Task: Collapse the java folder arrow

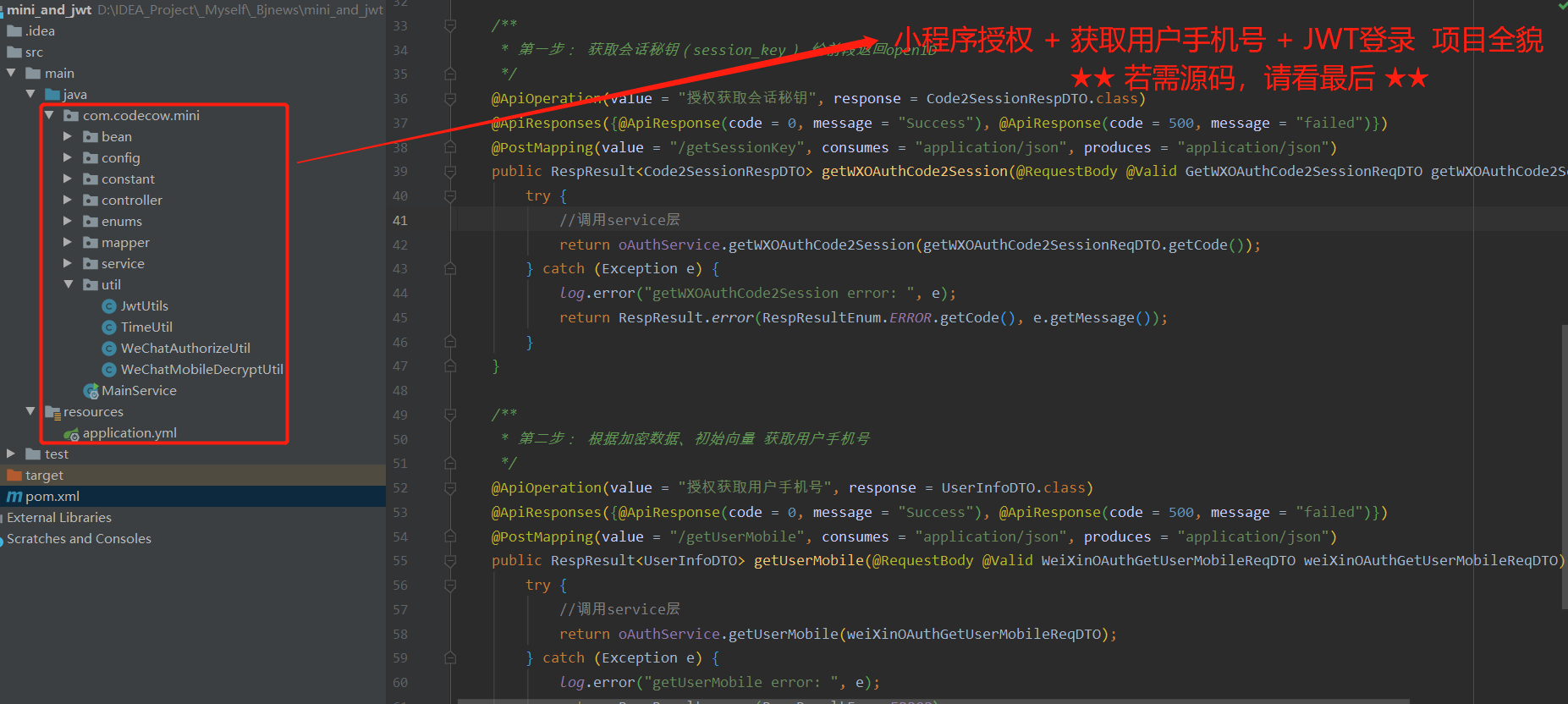Action: [x=30, y=94]
